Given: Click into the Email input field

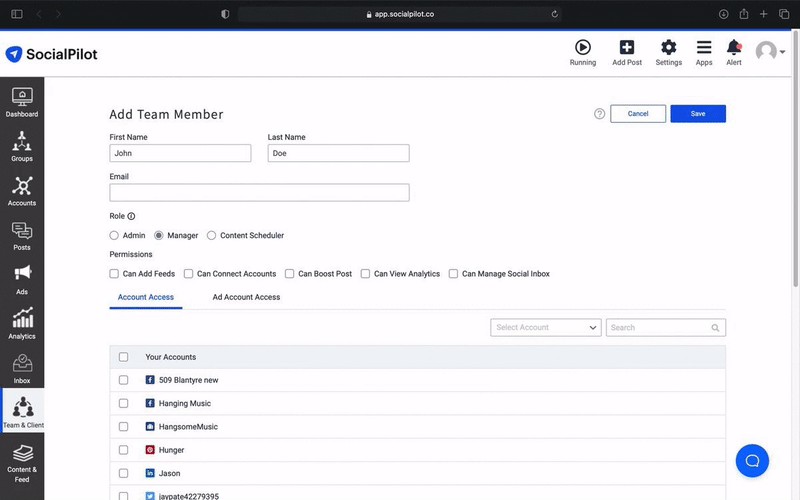Looking at the screenshot, I should (259, 193).
